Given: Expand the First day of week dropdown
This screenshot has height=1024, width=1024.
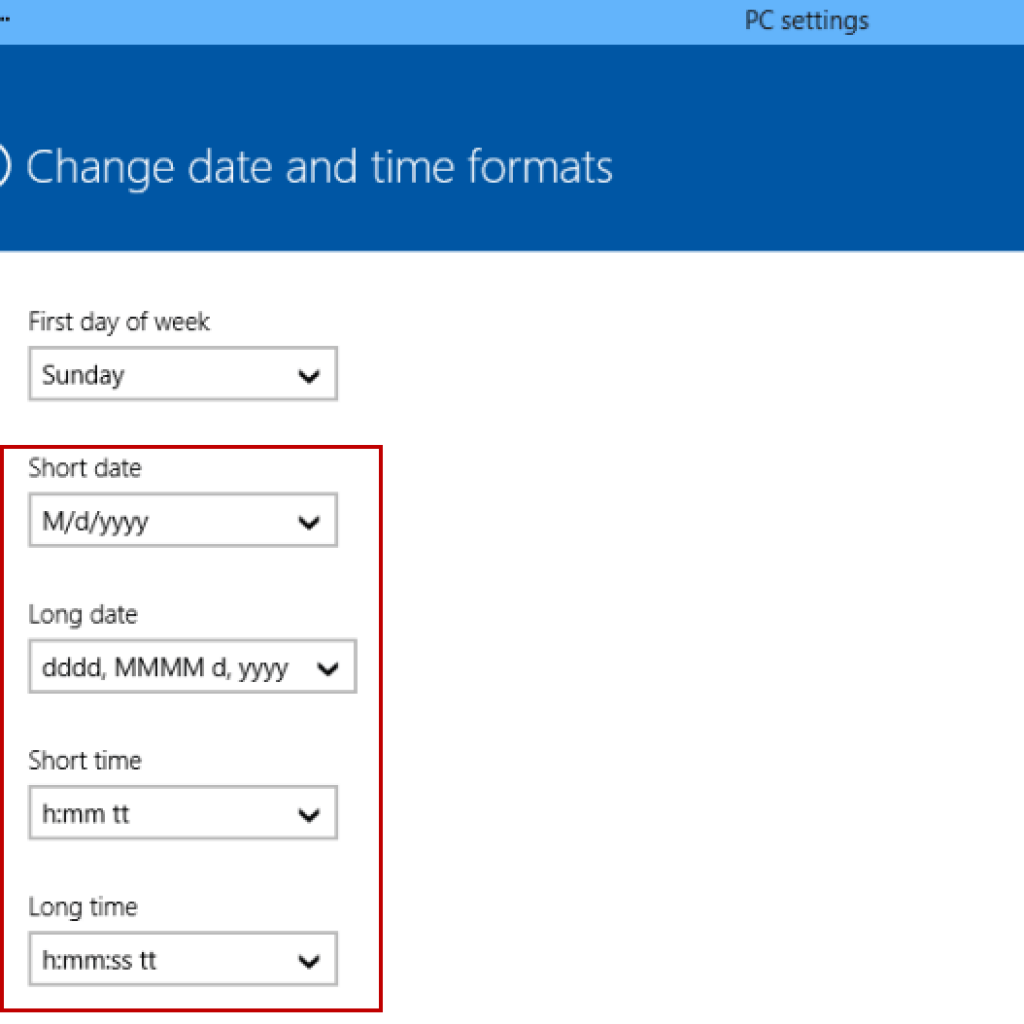Looking at the screenshot, I should point(182,375).
